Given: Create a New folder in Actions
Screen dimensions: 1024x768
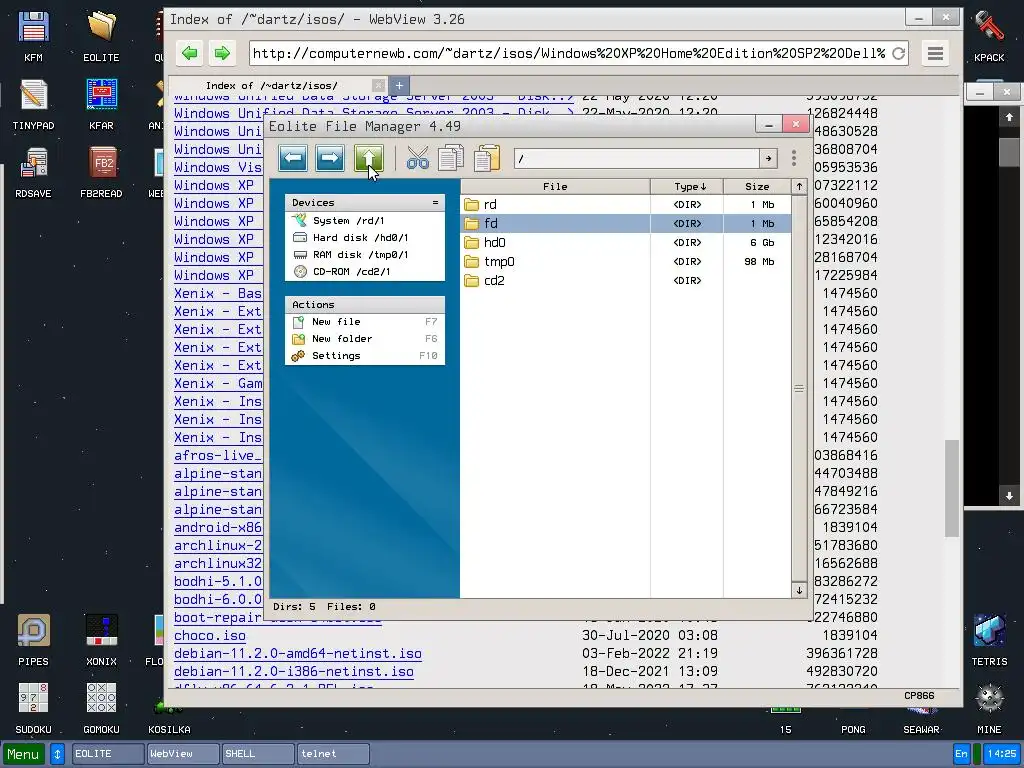Looking at the screenshot, I should pyautogui.click(x=365, y=338).
